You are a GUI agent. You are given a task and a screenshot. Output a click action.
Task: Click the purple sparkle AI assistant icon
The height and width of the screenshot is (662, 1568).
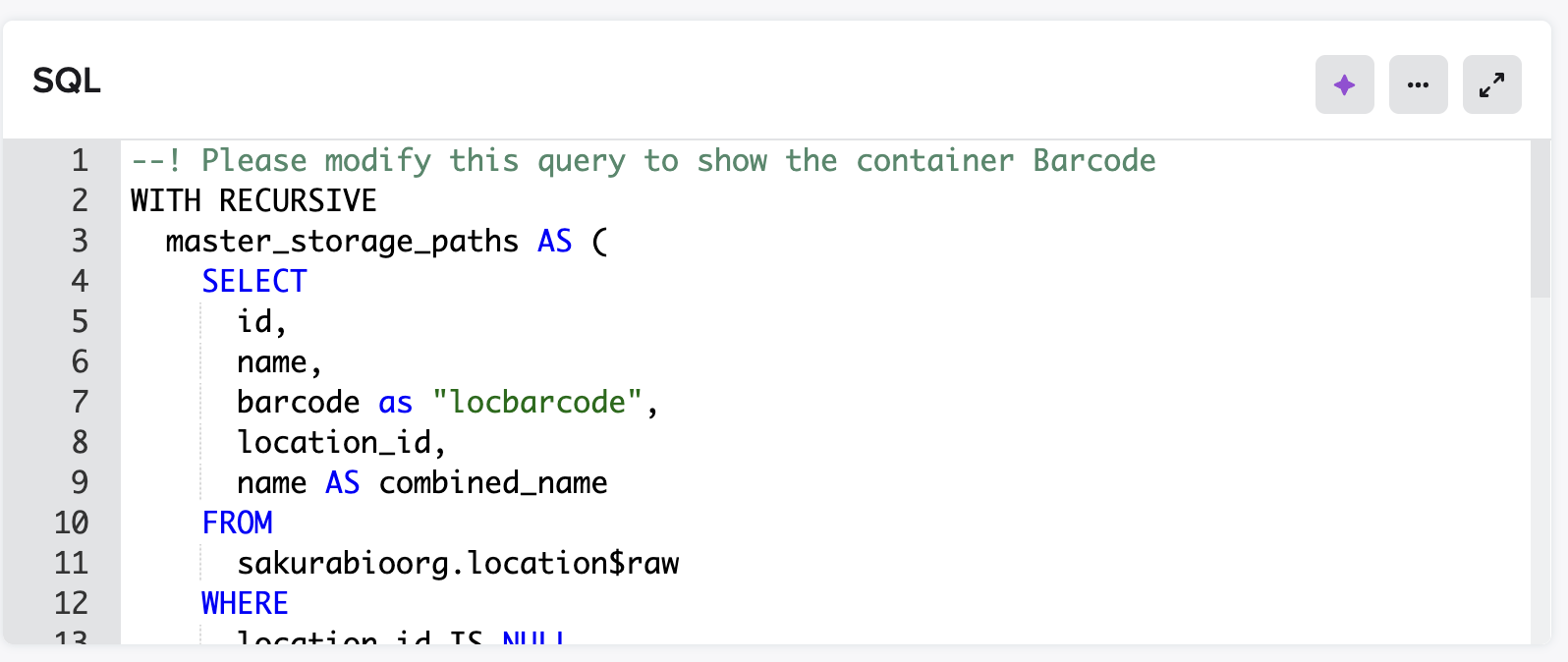point(1344,85)
